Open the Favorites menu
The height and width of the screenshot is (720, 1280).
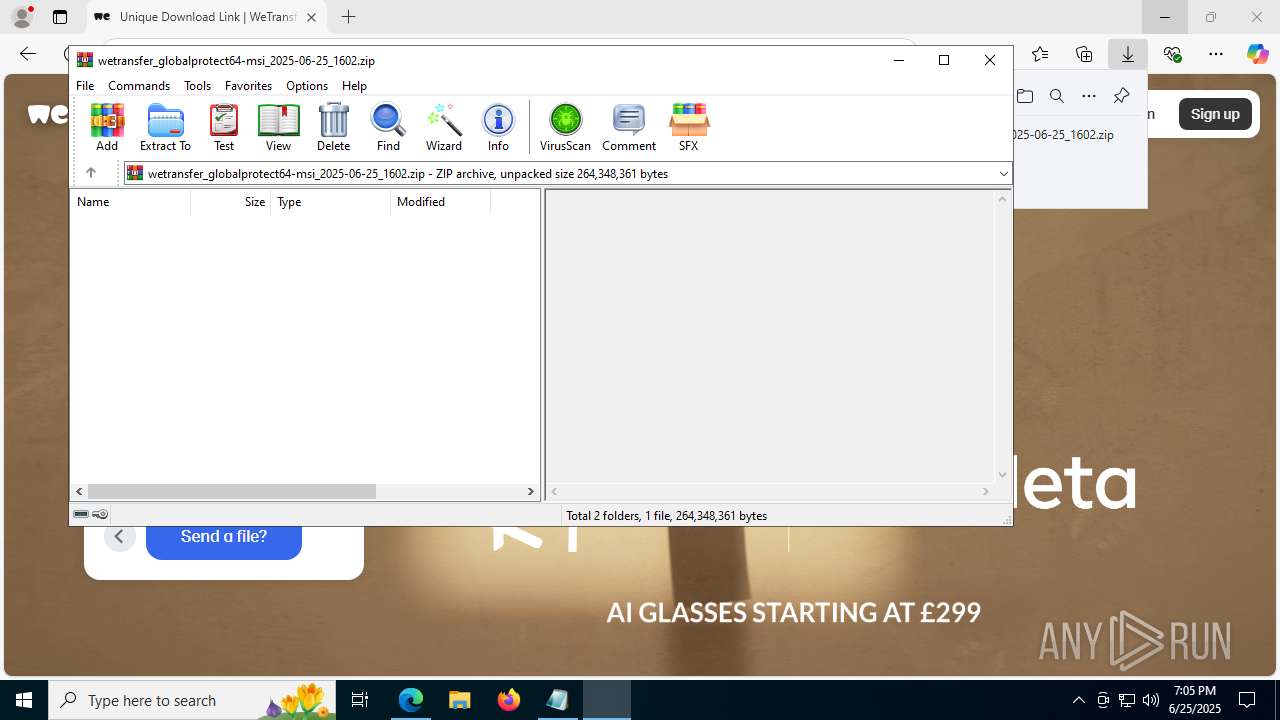pyautogui.click(x=248, y=86)
